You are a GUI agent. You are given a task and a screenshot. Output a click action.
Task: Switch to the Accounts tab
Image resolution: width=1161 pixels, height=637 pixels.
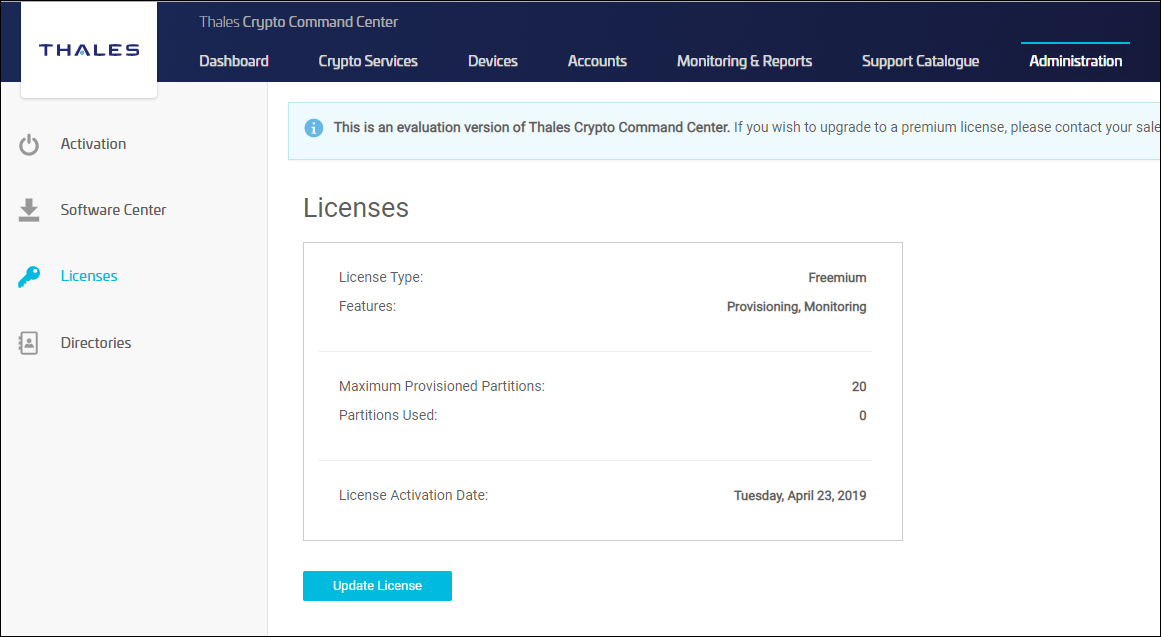click(x=598, y=61)
